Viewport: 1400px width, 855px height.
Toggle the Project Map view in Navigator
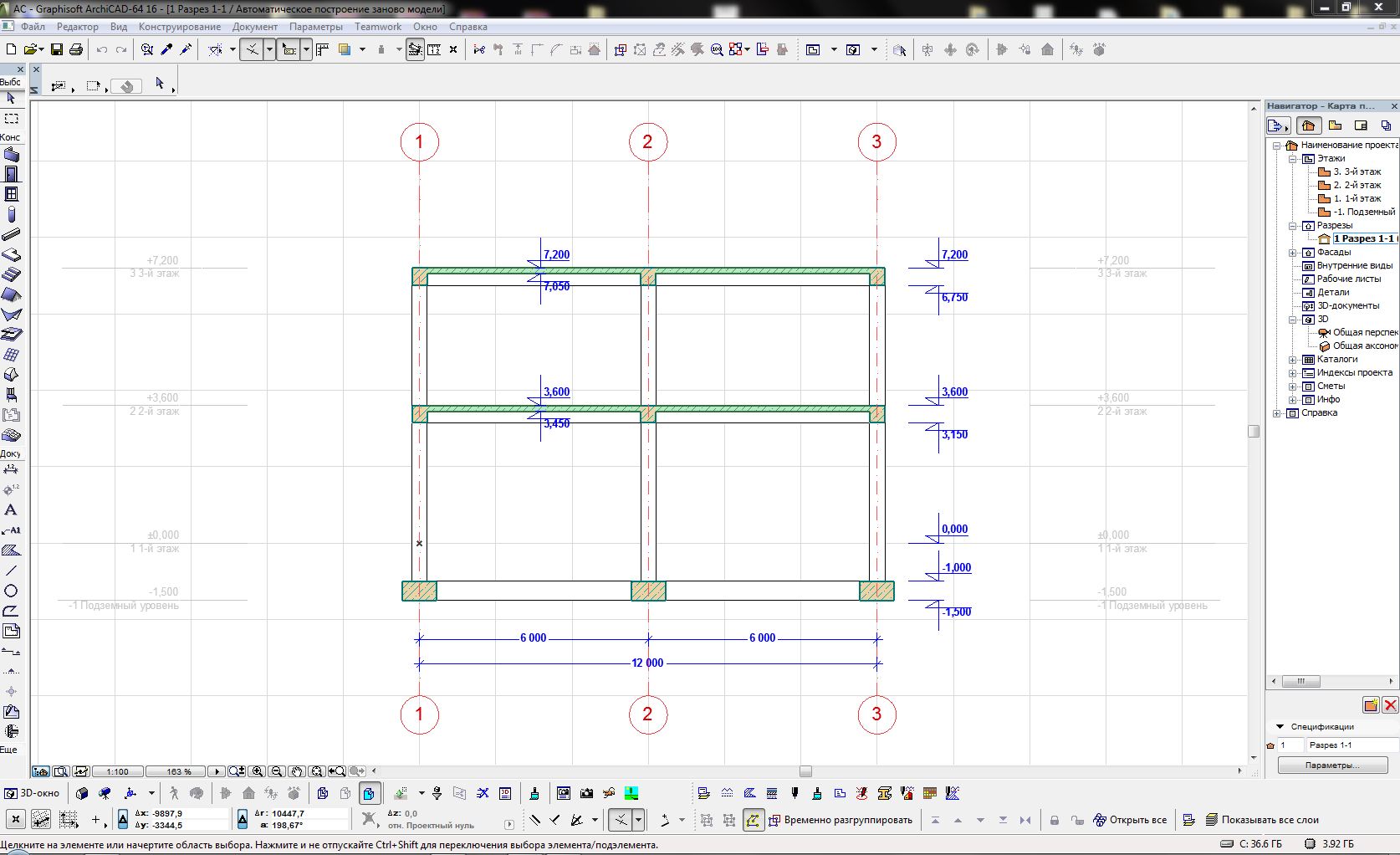click(1309, 125)
